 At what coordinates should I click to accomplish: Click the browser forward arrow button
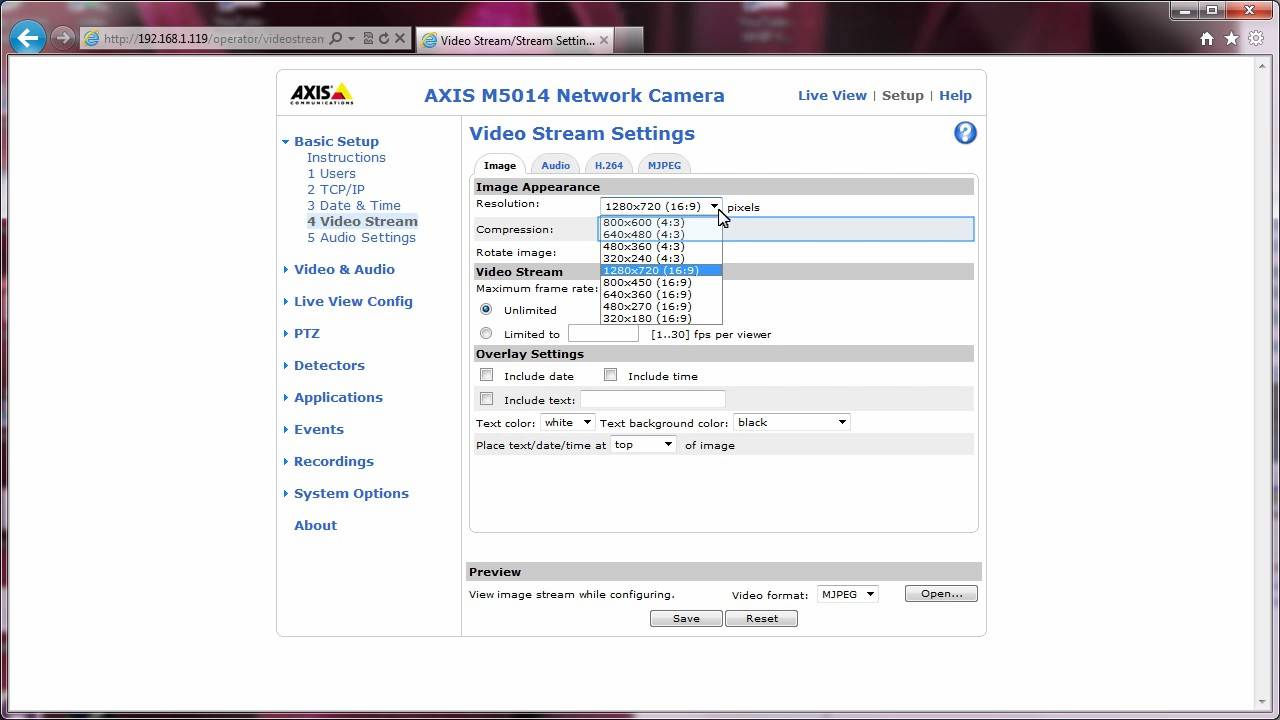click(x=62, y=39)
